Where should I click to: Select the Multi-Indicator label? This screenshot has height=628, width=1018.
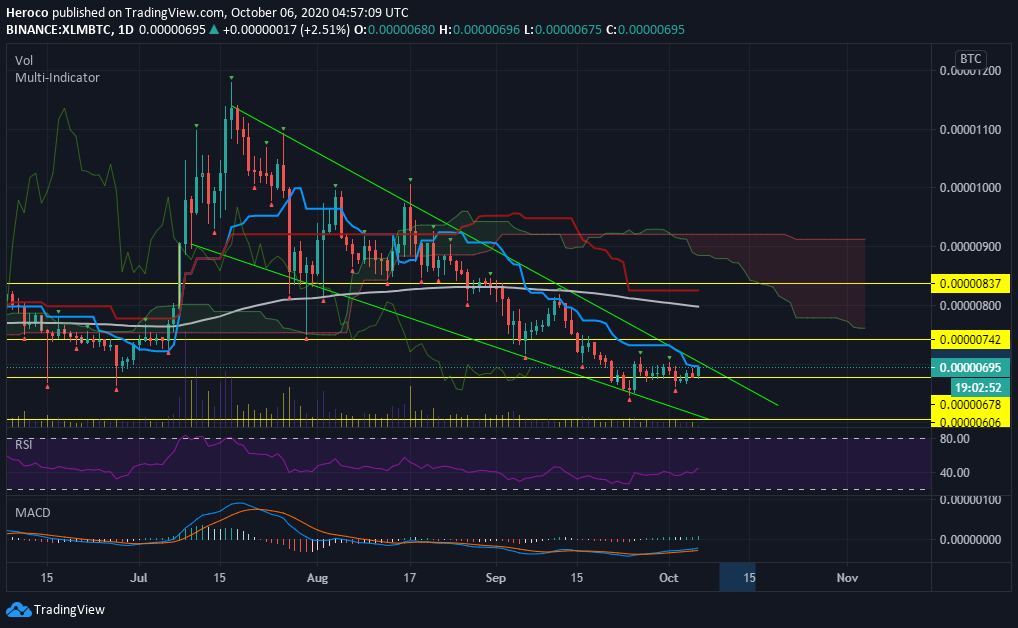point(57,77)
